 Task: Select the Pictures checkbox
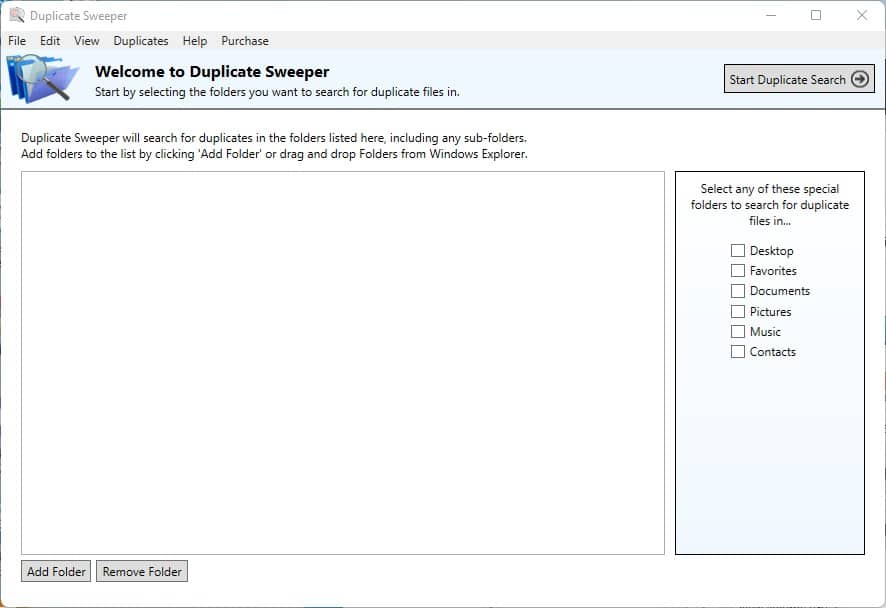(x=738, y=311)
